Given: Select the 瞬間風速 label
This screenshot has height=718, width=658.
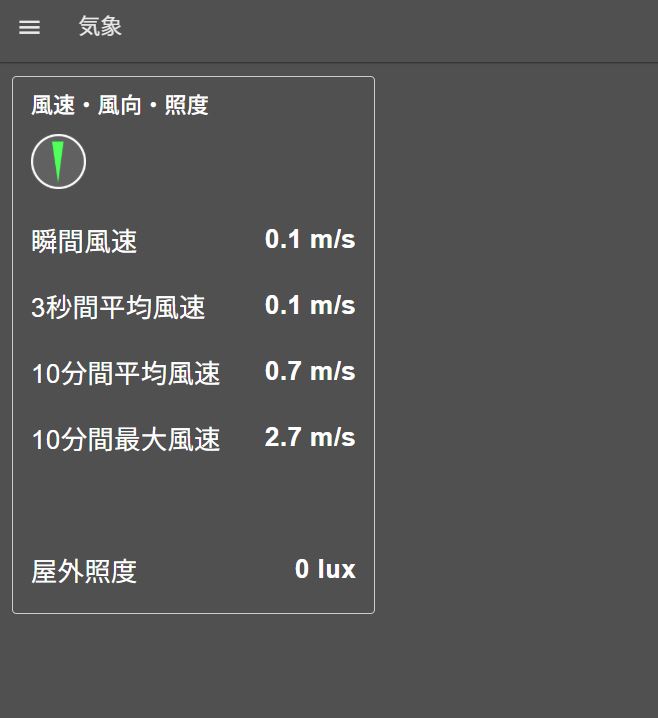Looking at the screenshot, I should tap(85, 241).
